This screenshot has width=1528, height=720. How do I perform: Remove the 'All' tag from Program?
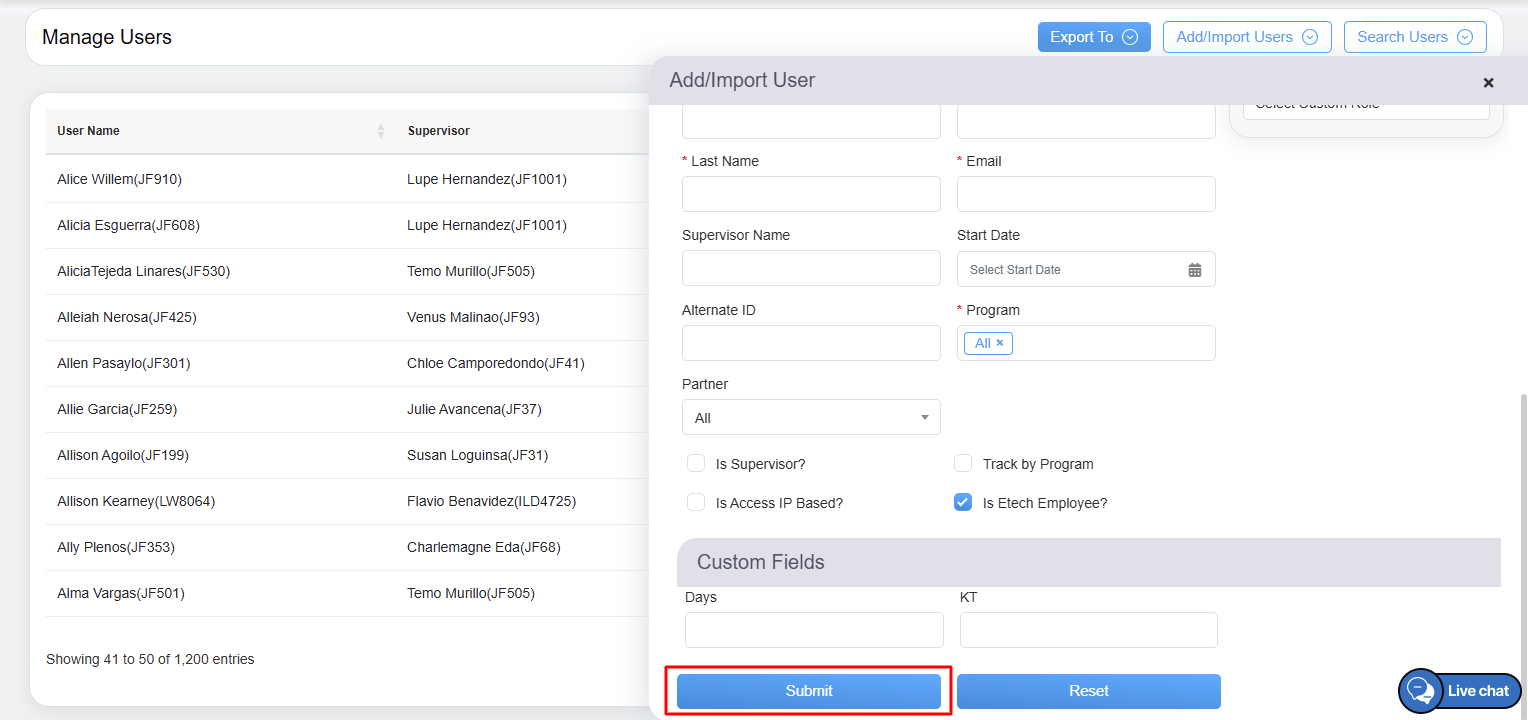(999, 343)
